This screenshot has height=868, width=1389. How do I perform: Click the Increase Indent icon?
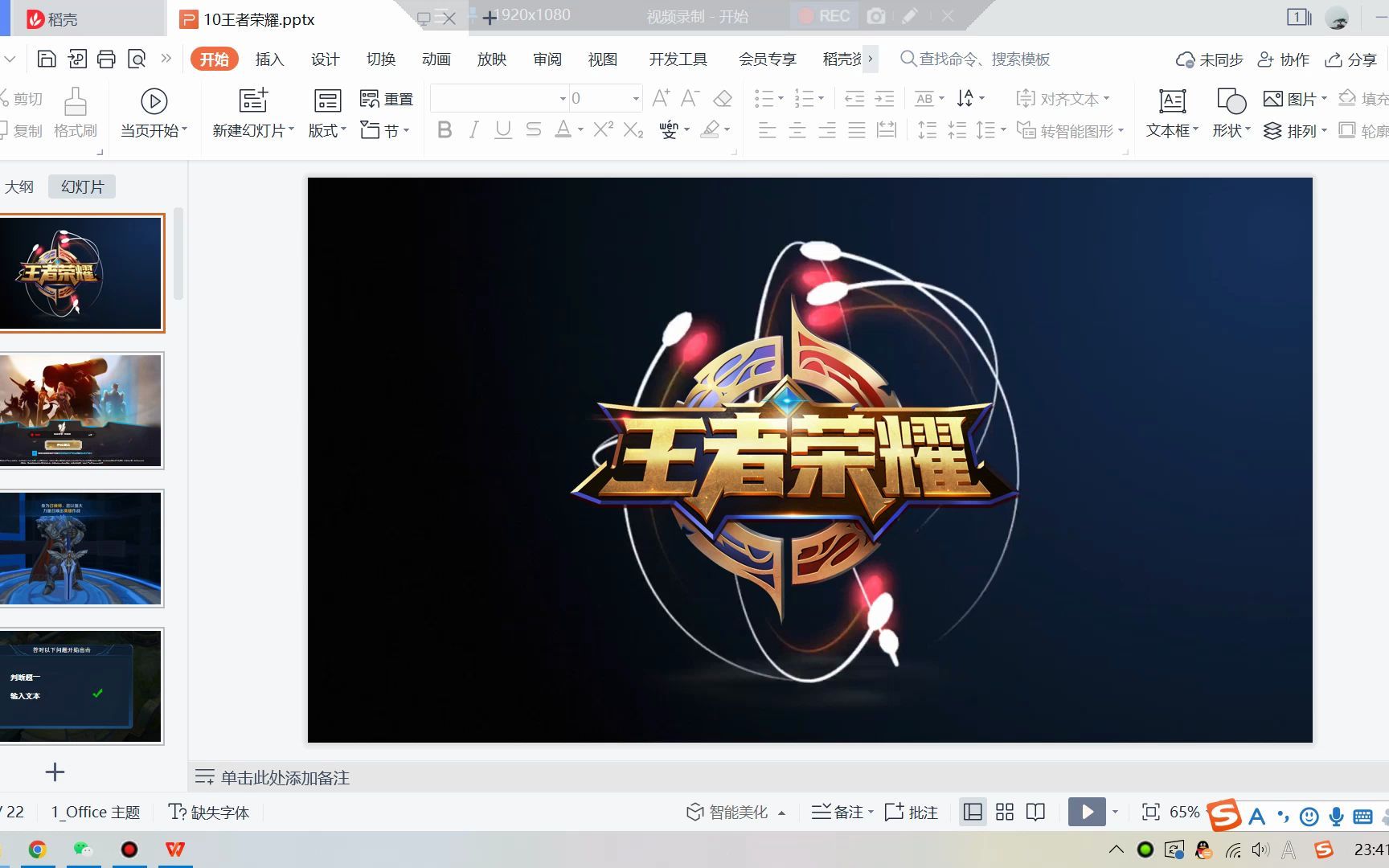click(884, 99)
